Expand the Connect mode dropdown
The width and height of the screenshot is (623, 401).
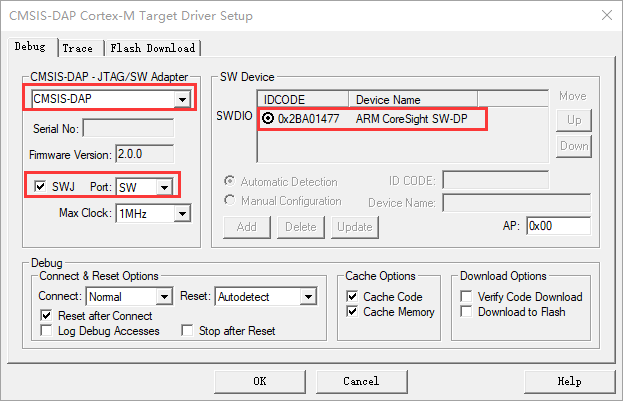(x=163, y=297)
